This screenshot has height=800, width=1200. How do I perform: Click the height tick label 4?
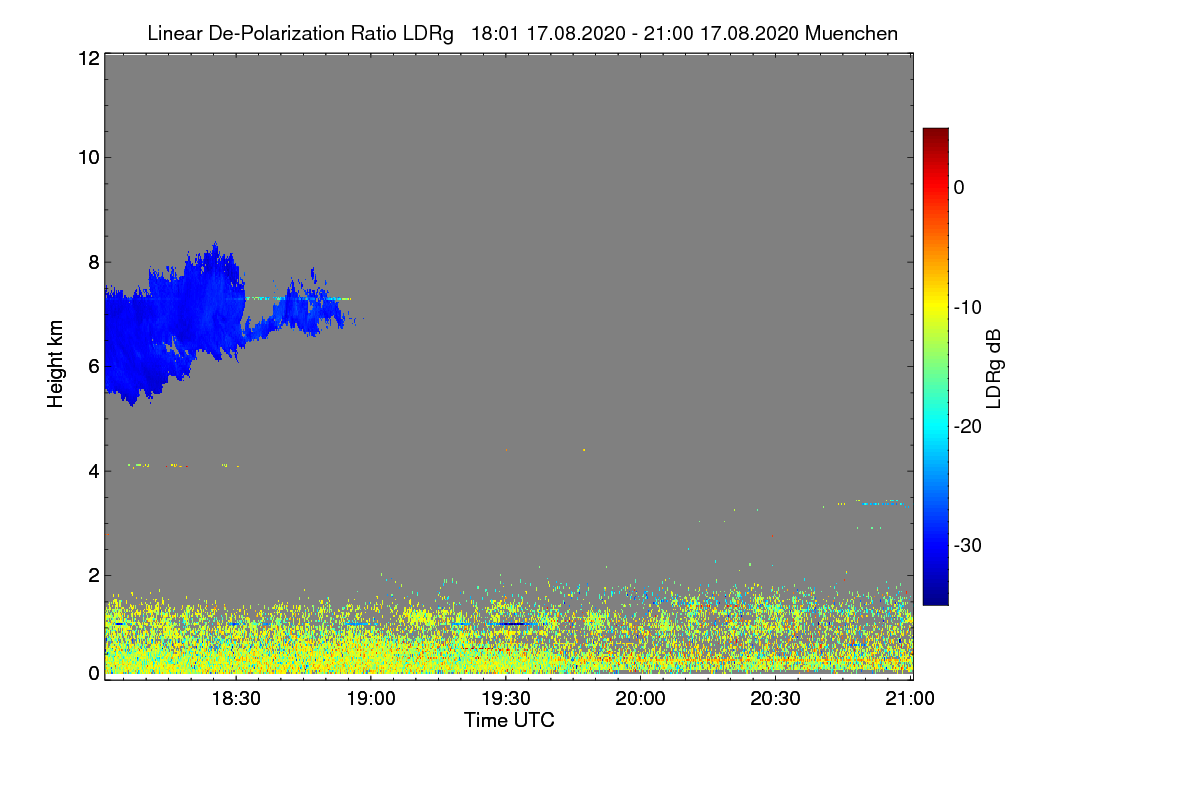tap(93, 470)
